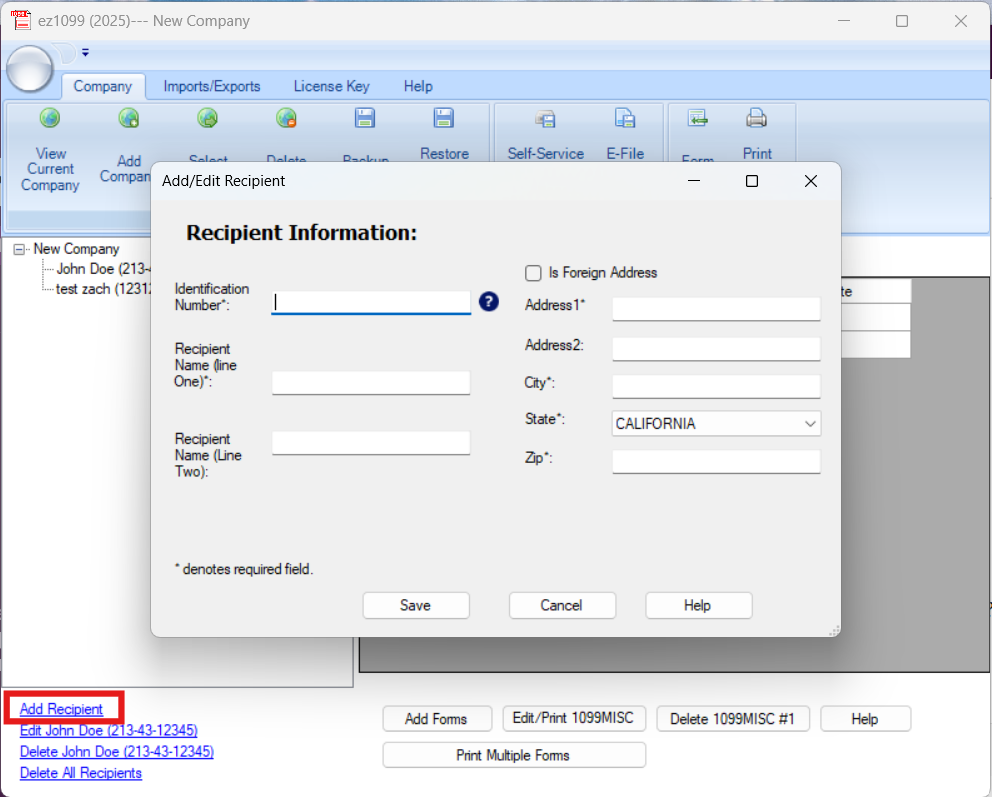Click the Restore ribbon icon
The height and width of the screenshot is (797, 992).
pyautogui.click(x=443, y=119)
